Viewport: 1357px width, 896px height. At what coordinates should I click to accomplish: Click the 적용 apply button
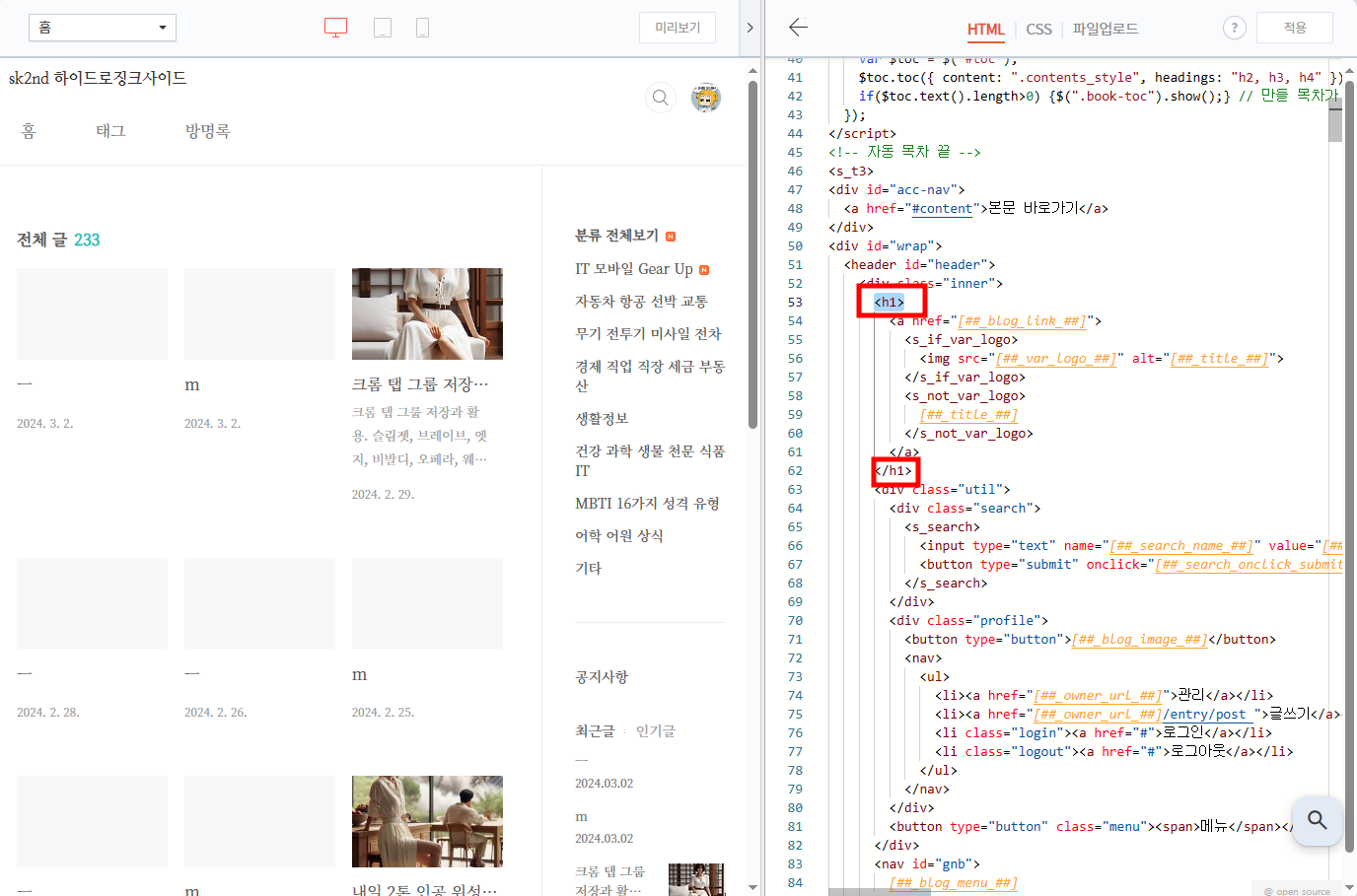coord(1294,28)
